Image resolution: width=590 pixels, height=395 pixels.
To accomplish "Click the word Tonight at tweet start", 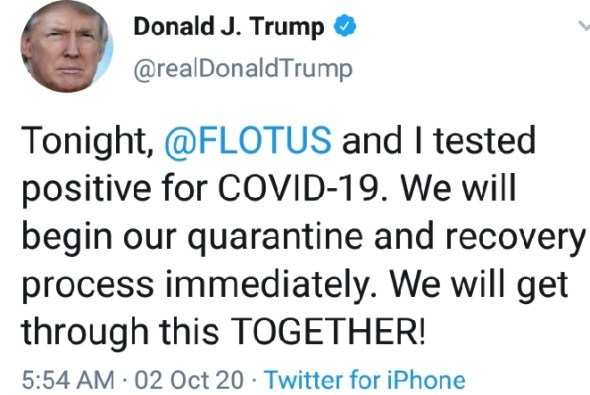I will coord(84,141).
